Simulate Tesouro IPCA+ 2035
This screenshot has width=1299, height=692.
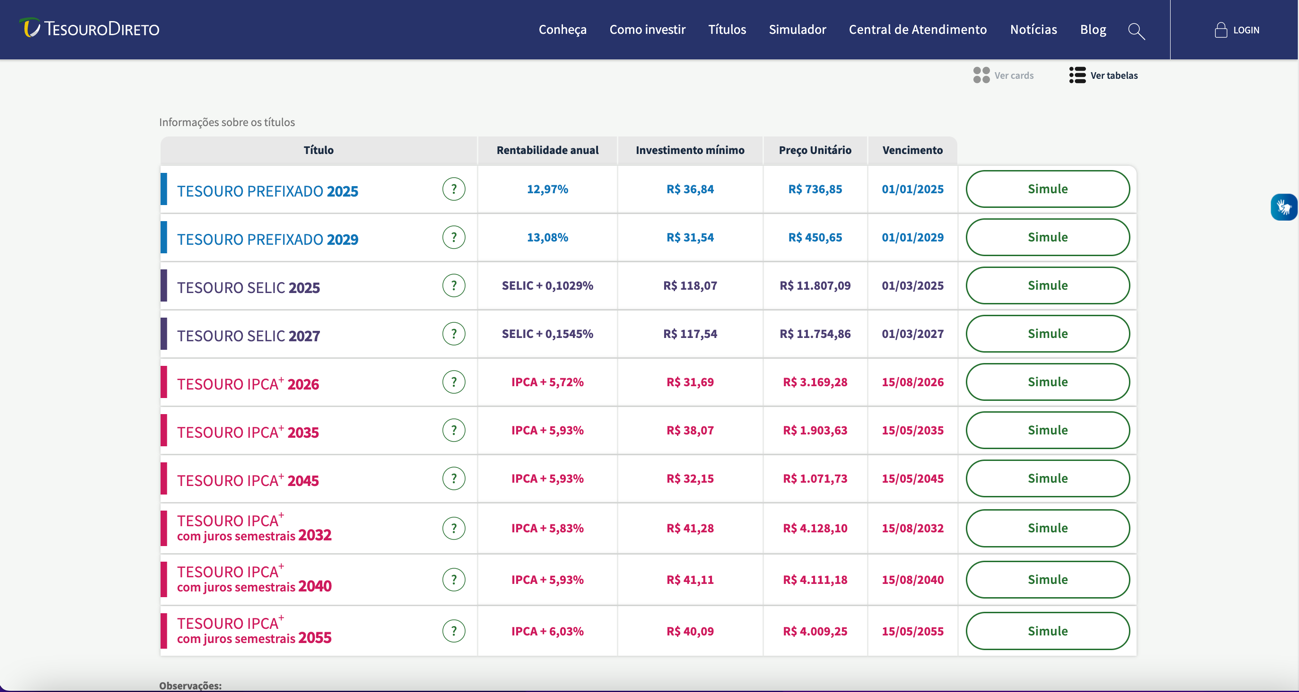(1048, 430)
